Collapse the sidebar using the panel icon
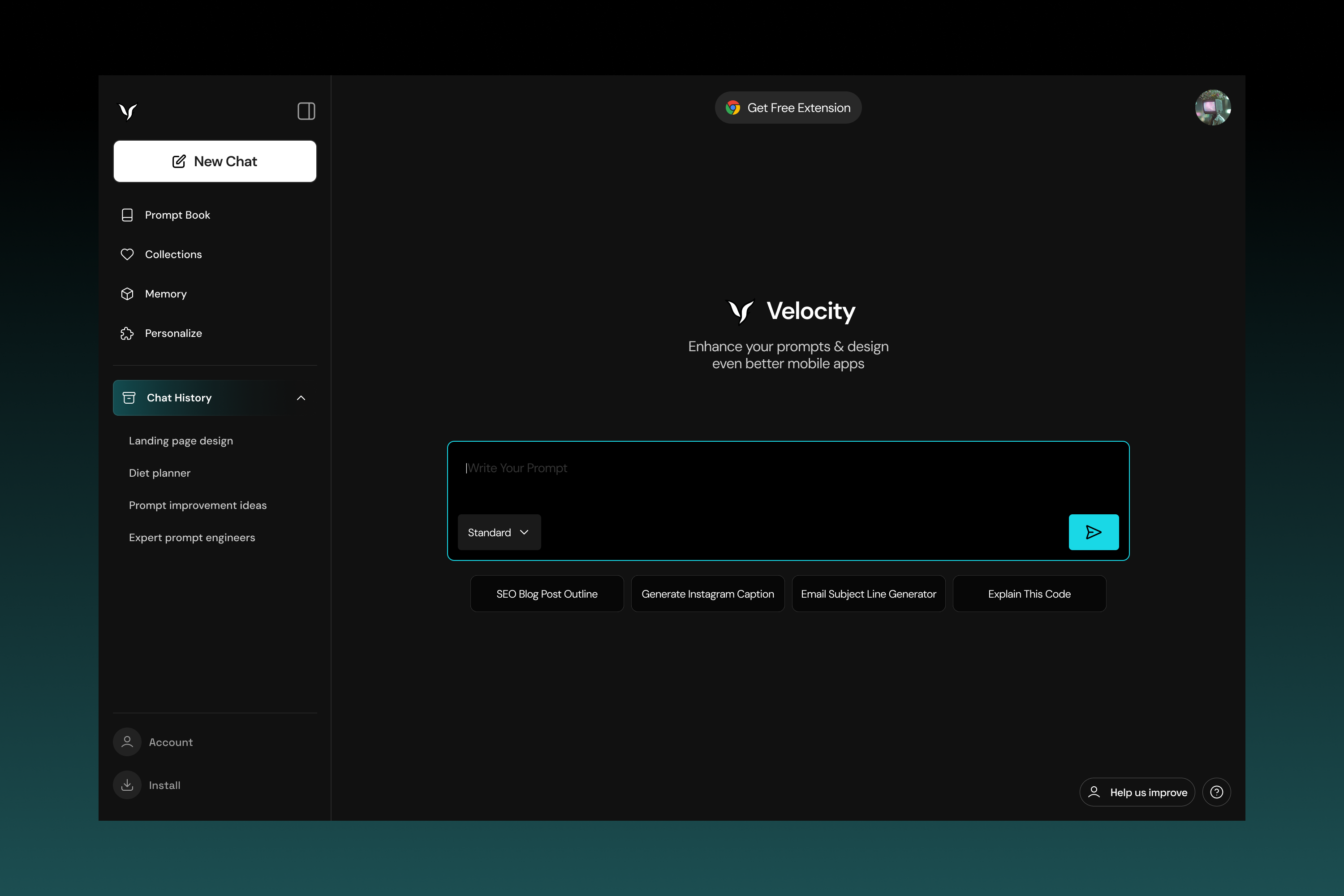The height and width of the screenshot is (896, 1344). click(306, 111)
